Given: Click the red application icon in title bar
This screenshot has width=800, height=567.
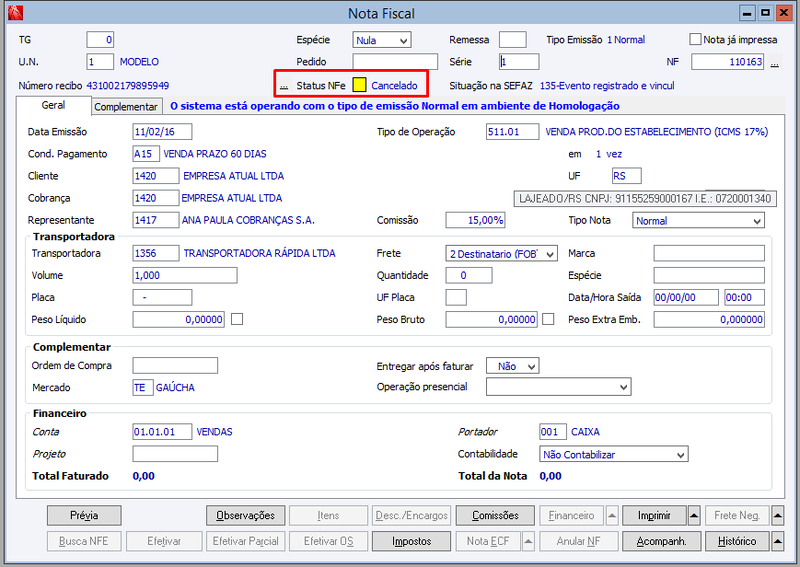Looking at the screenshot, I should coord(15,12).
